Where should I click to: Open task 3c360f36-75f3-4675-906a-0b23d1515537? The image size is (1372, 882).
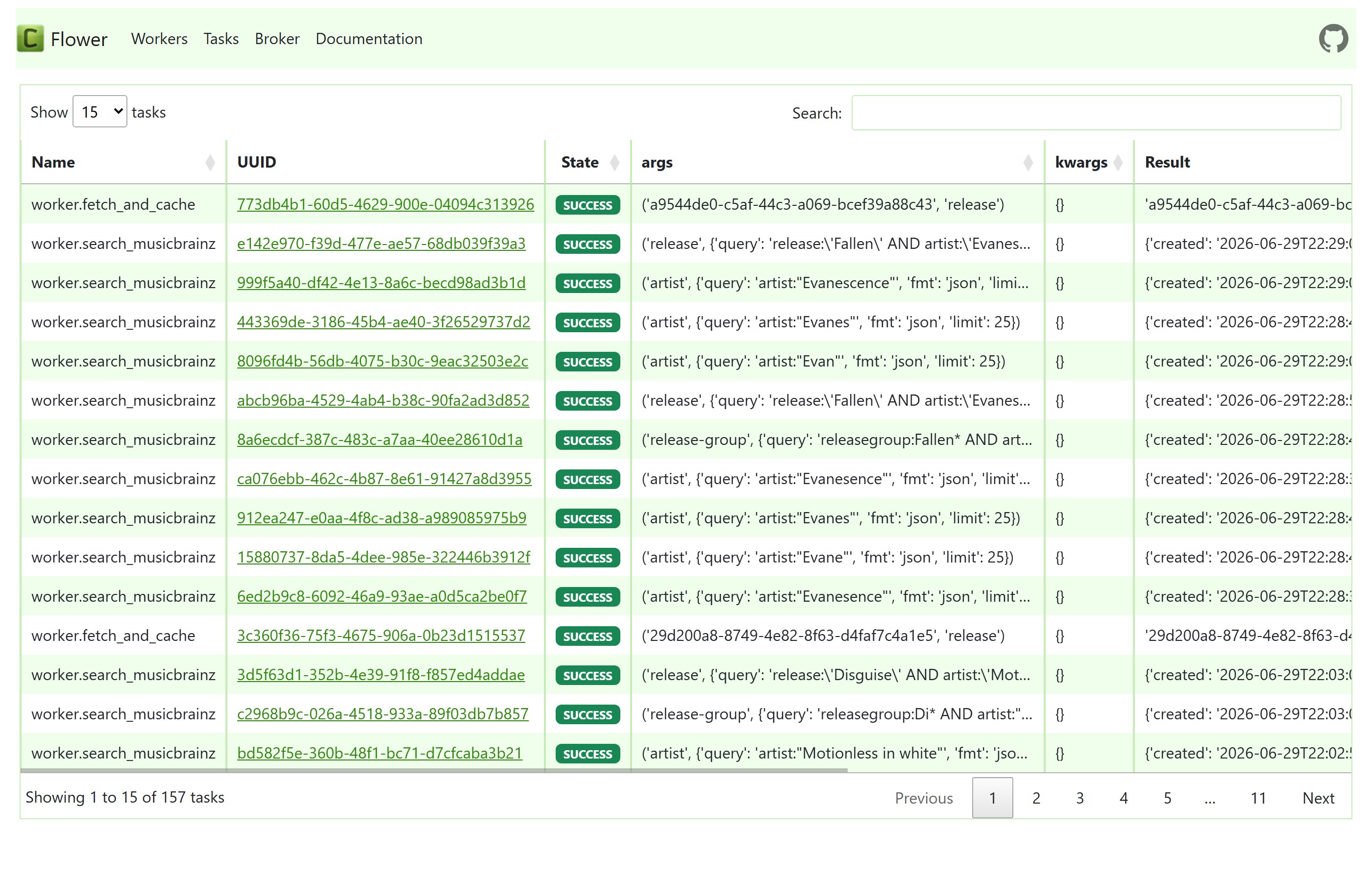(381, 636)
